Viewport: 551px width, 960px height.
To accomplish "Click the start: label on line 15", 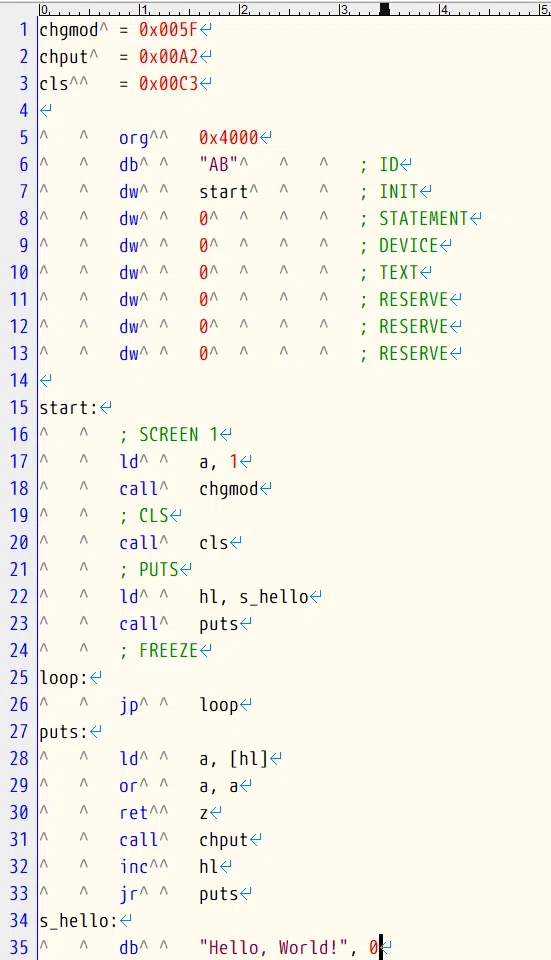I will 69,407.
